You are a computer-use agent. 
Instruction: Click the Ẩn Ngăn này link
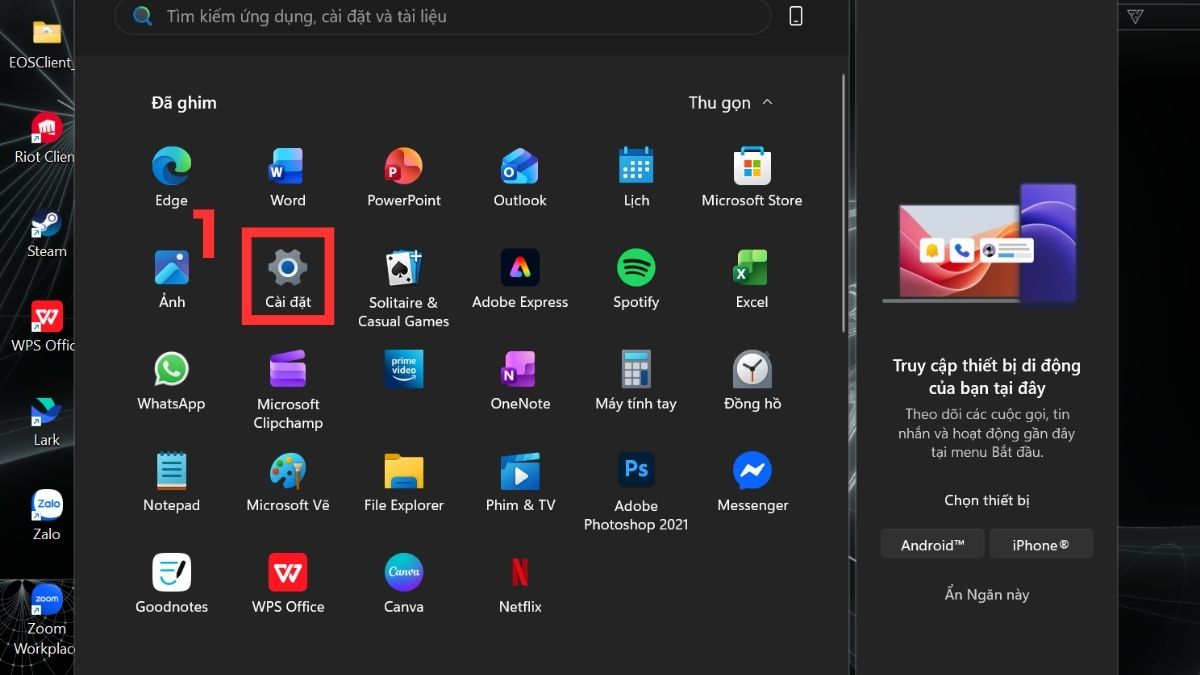[x=986, y=594]
